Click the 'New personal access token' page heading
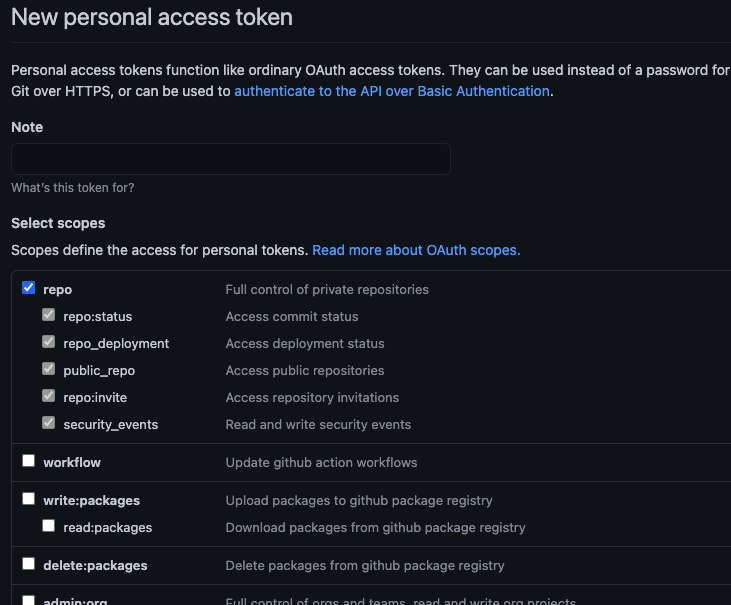 (152, 17)
